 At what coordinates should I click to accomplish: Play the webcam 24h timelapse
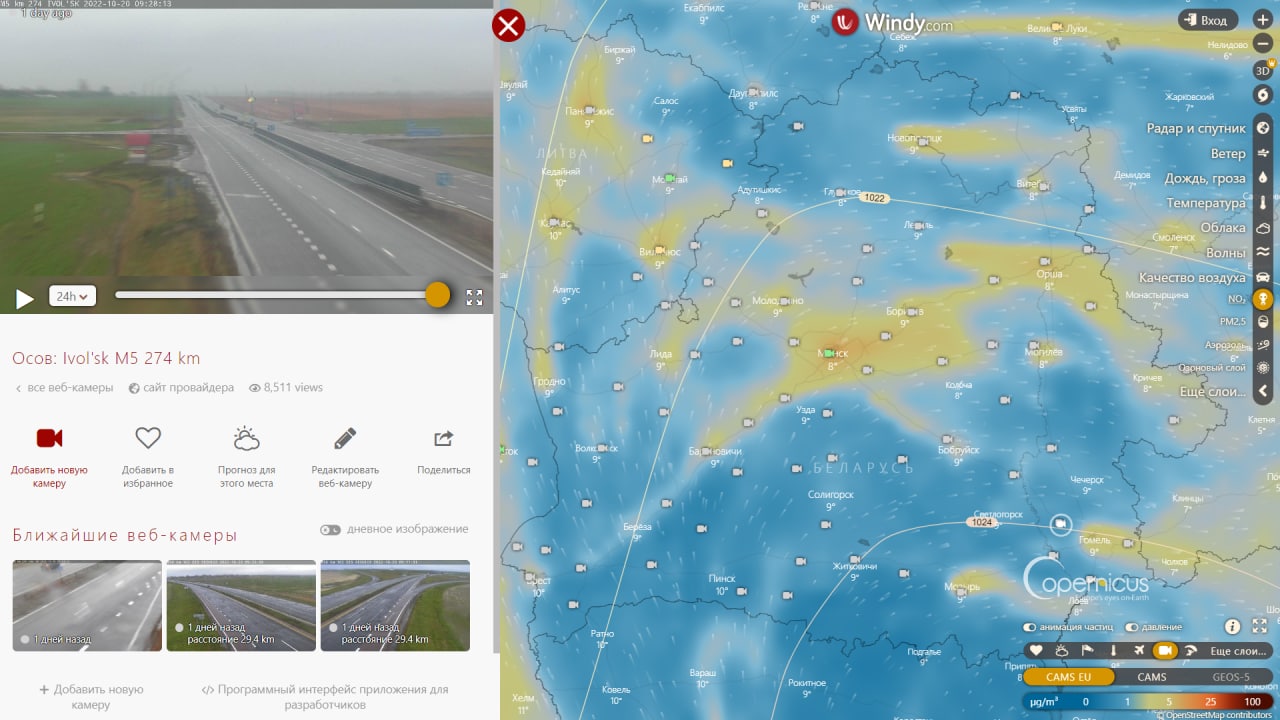tap(25, 297)
